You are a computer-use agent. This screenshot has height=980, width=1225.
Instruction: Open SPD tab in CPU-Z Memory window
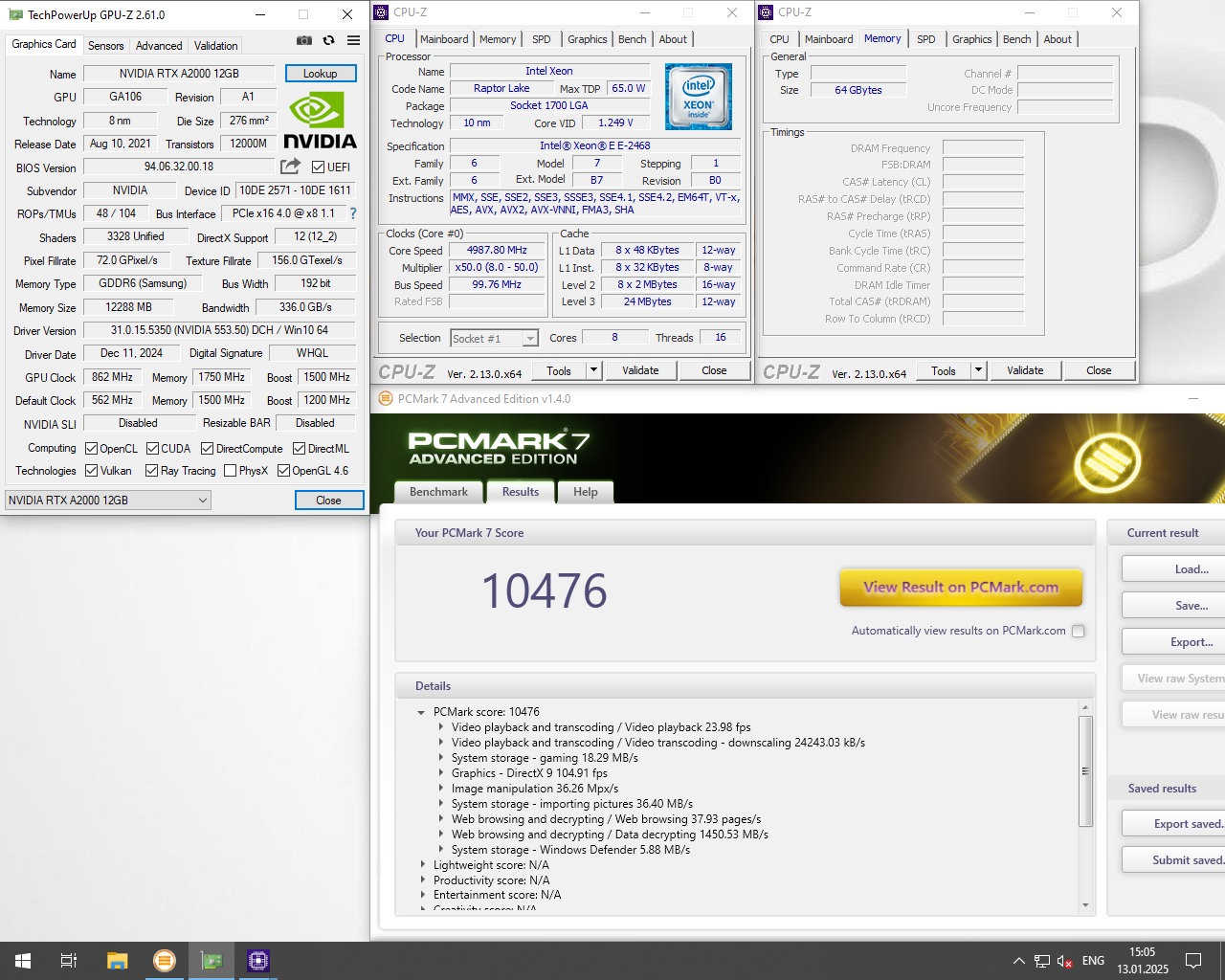point(925,39)
